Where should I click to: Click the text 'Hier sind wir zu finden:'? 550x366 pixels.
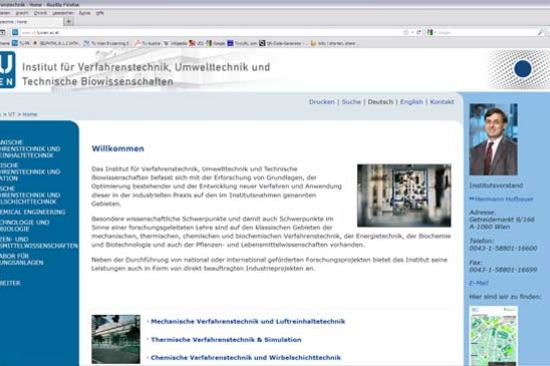tap(505, 297)
